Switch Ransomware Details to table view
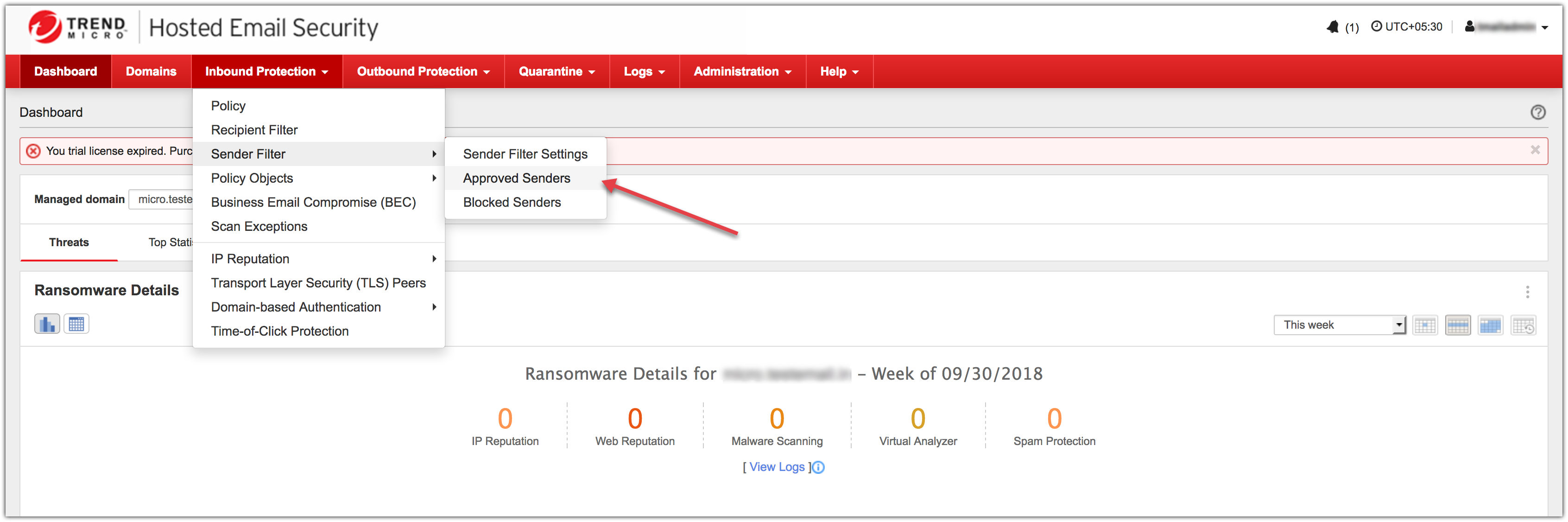The width and height of the screenshot is (1568, 522). pyautogui.click(x=76, y=324)
